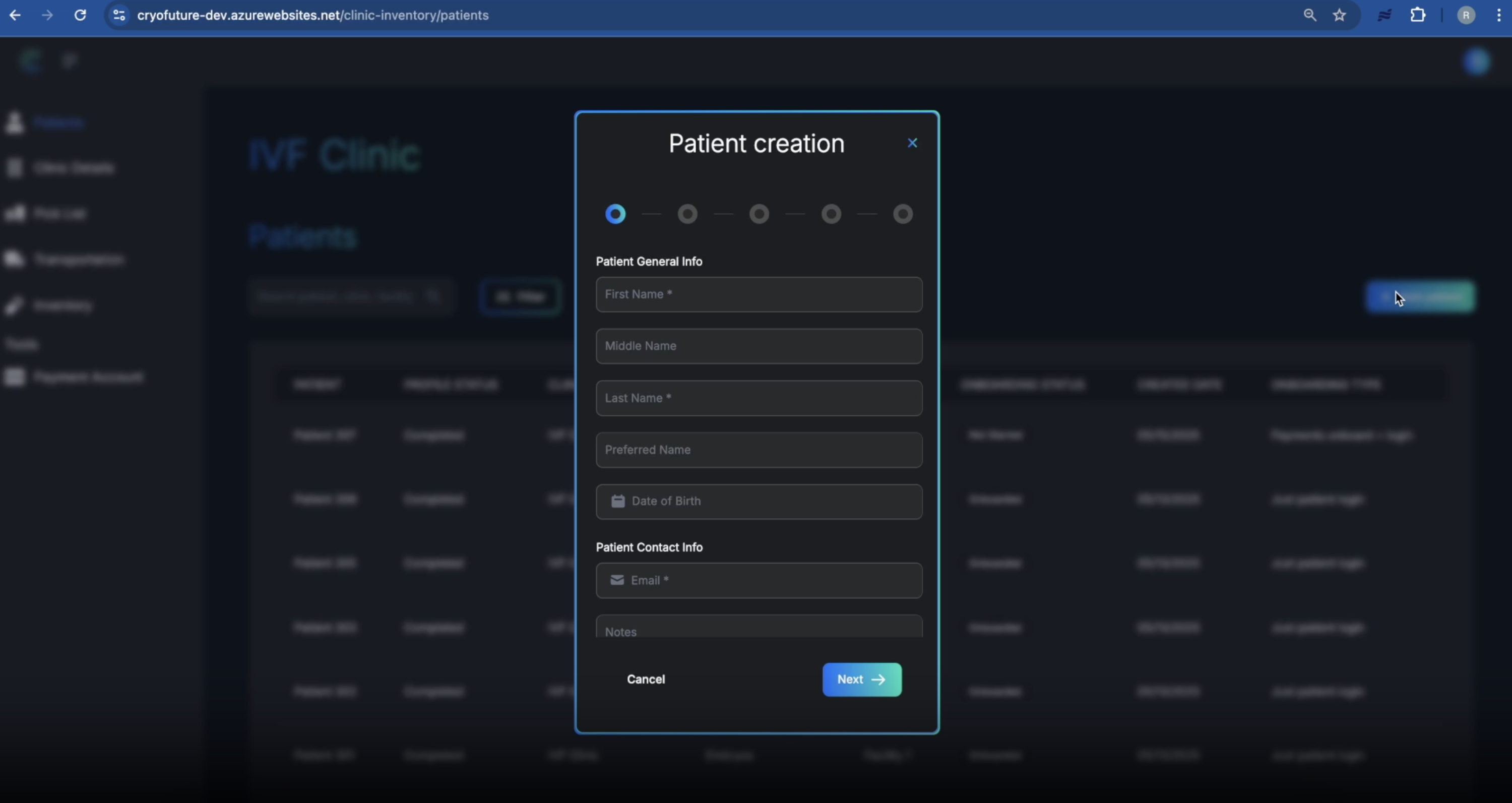Image resolution: width=1512 pixels, height=803 pixels.
Task: Open browser zoom magnifier icon
Action: [1309, 15]
